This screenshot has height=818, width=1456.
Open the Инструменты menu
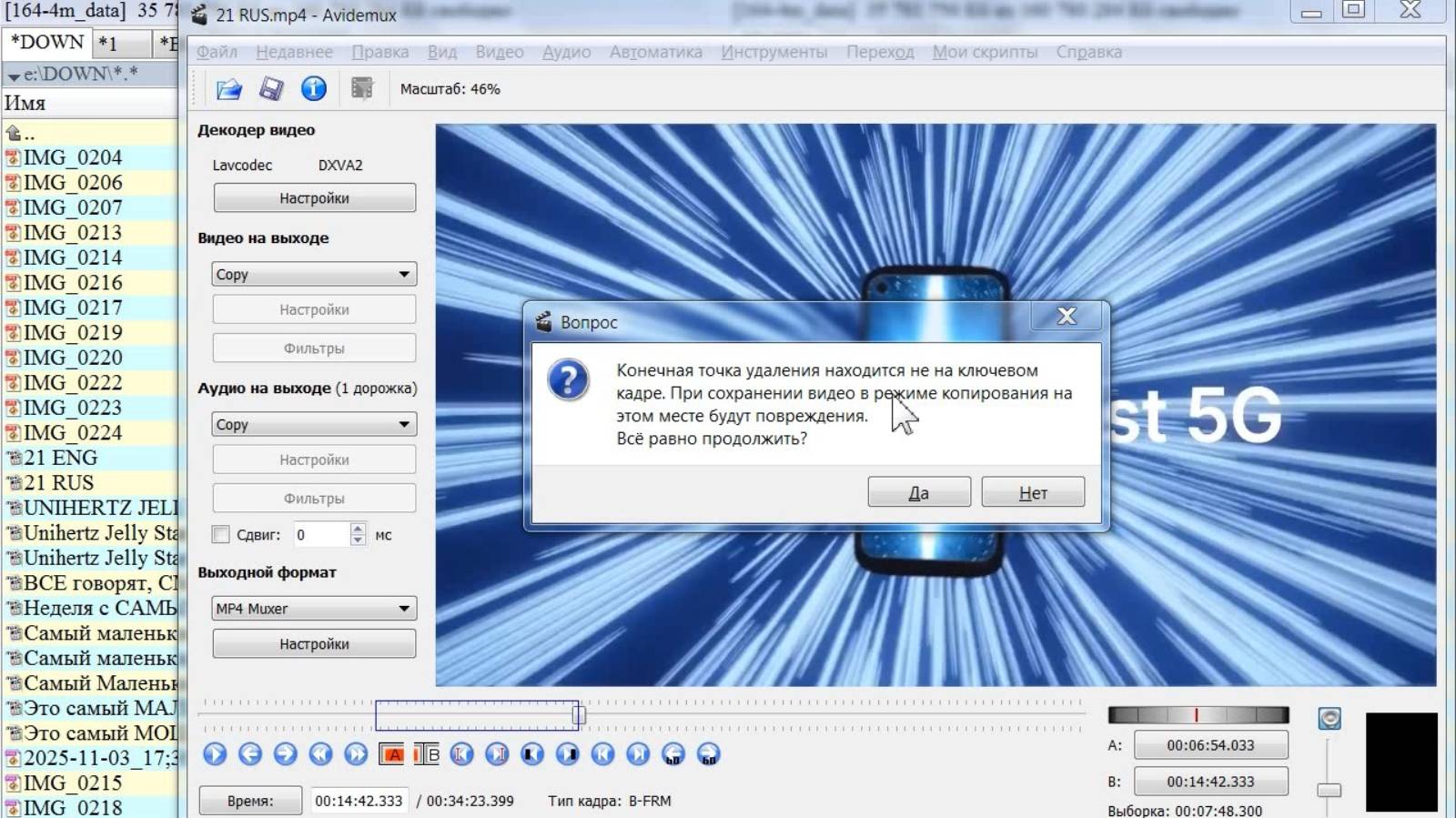pyautogui.click(x=773, y=52)
